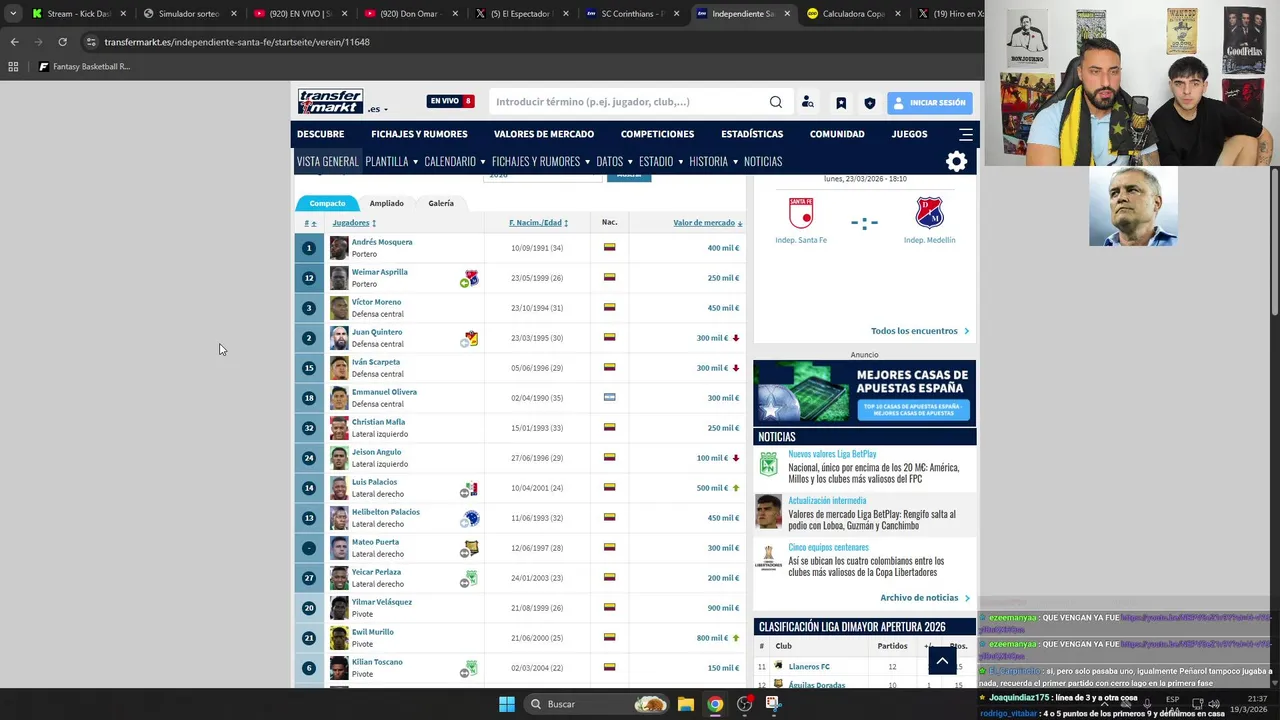Open Yilmar Velásquez player link
This screenshot has height=720, width=1280.
click(x=382, y=602)
